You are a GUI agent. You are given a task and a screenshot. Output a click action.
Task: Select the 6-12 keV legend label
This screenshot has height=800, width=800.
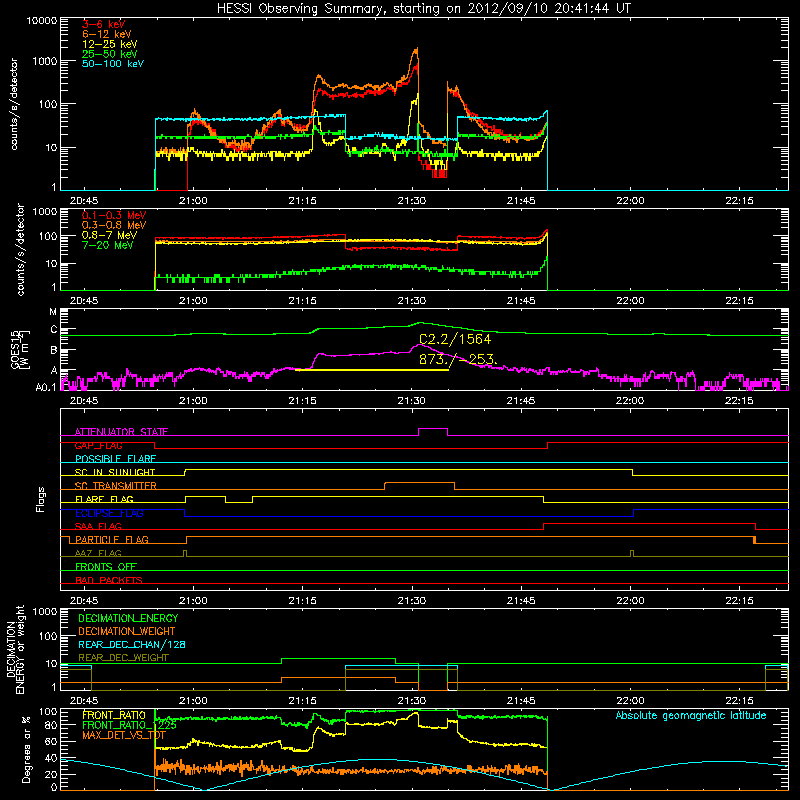107,34
